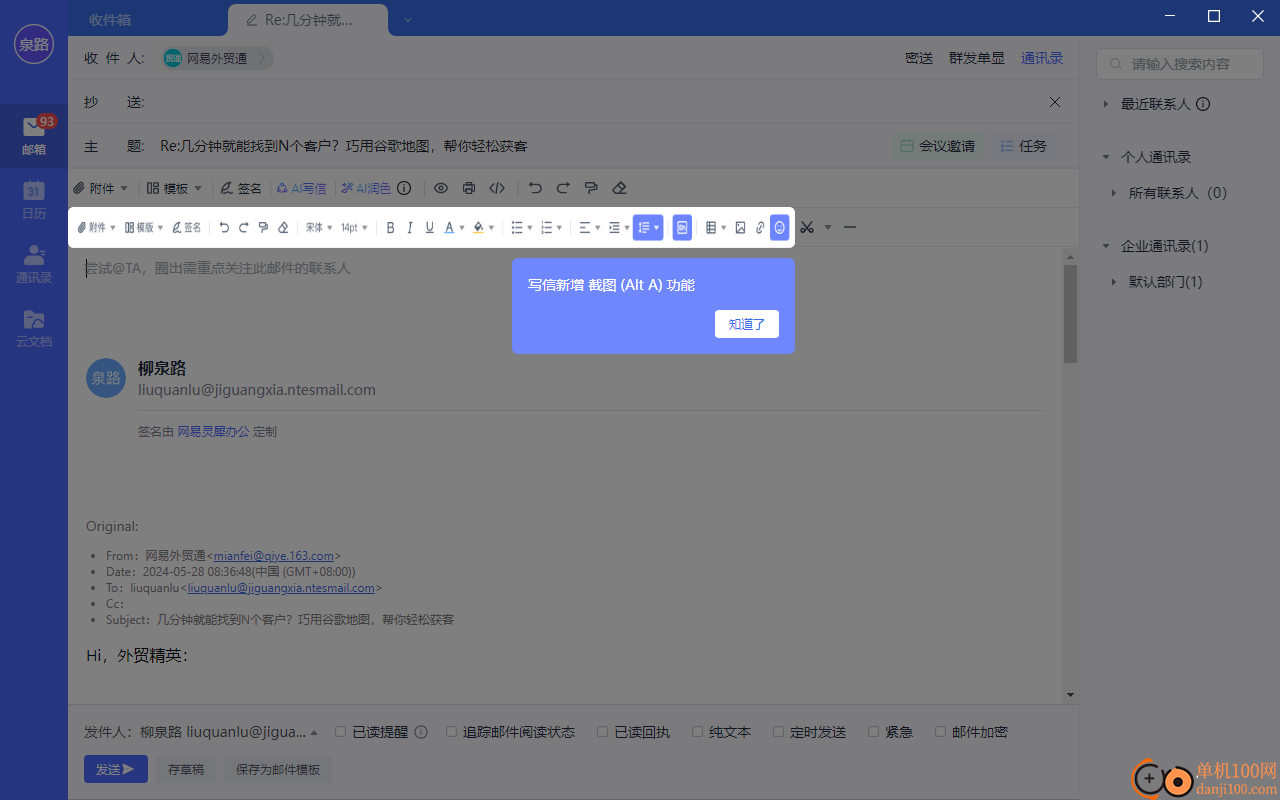The width and height of the screenshot is (1280, 800).
Task: Click the indent icon
Action: click(614, 228)
